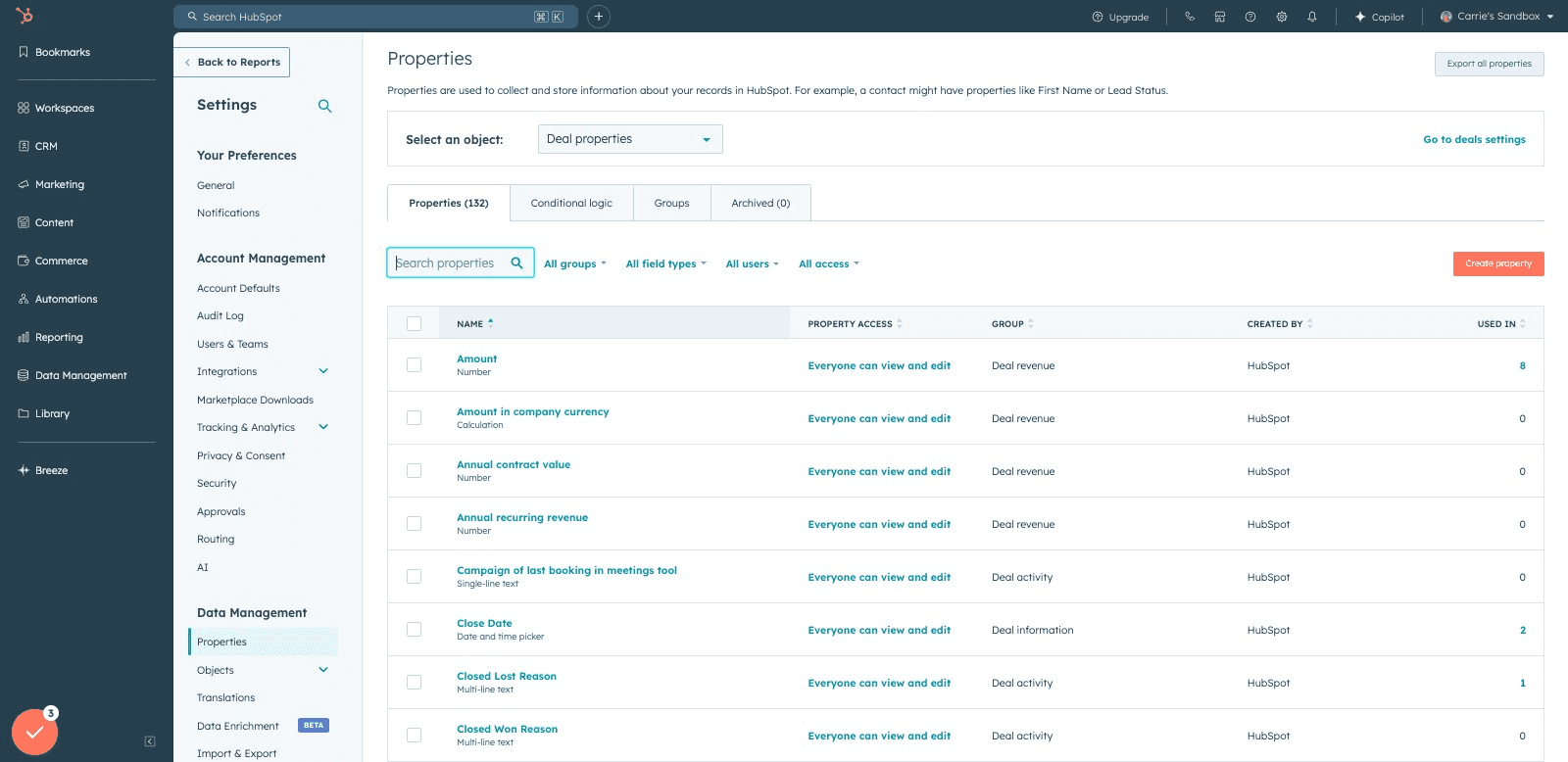Open the settings gear icon in top bar
1568x762 pixels.
[x=1281, y=17]
